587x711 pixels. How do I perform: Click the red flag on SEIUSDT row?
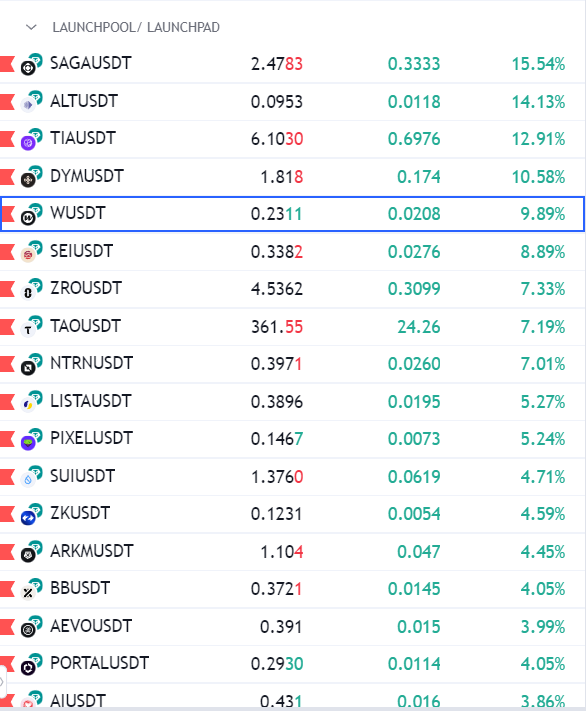[x=7, y=252]
